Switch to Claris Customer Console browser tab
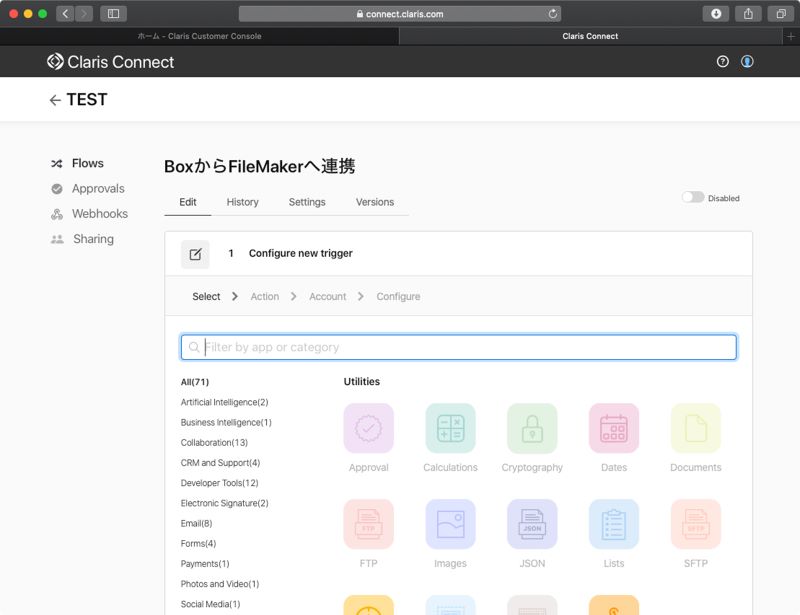Image resolution: width=800 pixels, height=615 pixels. click(199, 36)
